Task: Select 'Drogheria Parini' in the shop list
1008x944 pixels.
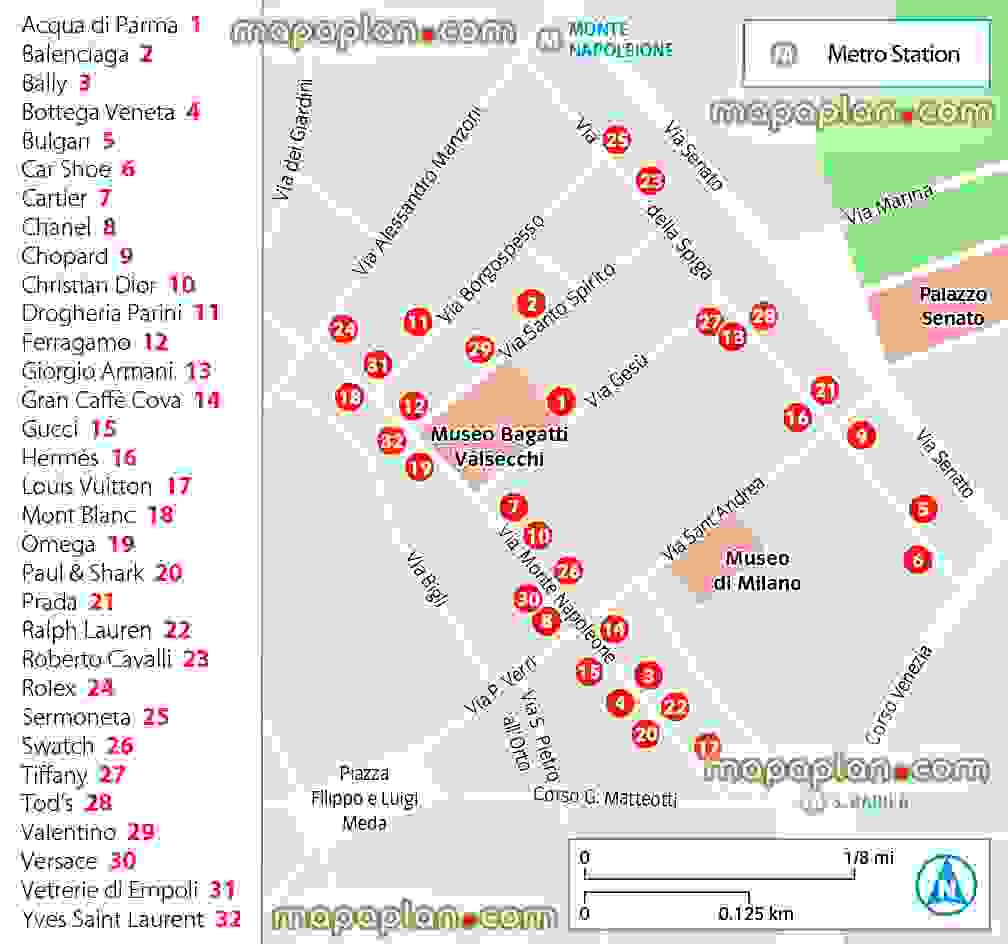Action: pyautogui.click(x=102, y=313)
